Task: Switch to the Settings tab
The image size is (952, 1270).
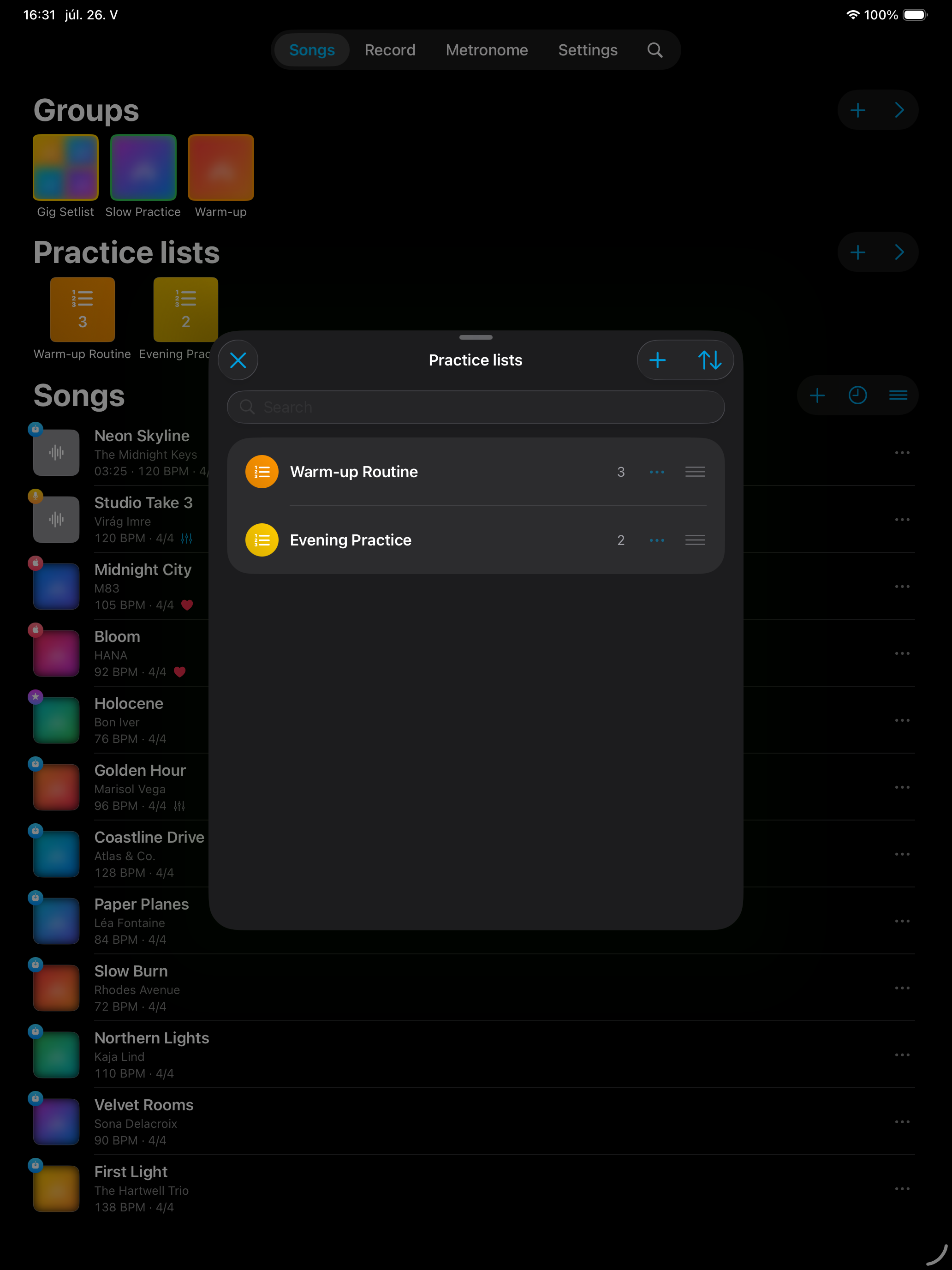Action: [x=588, y=50]
